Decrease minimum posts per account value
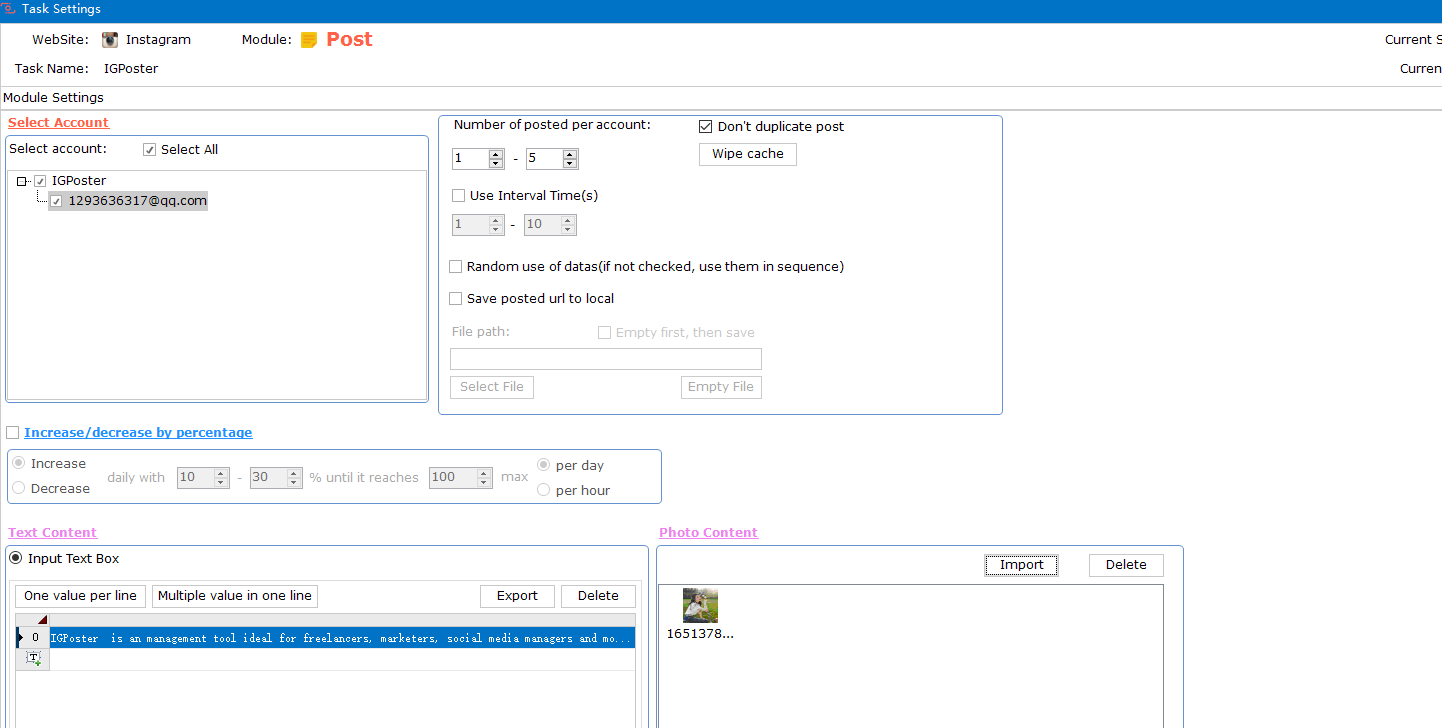 pyautogui.click(x=496, y=163)
